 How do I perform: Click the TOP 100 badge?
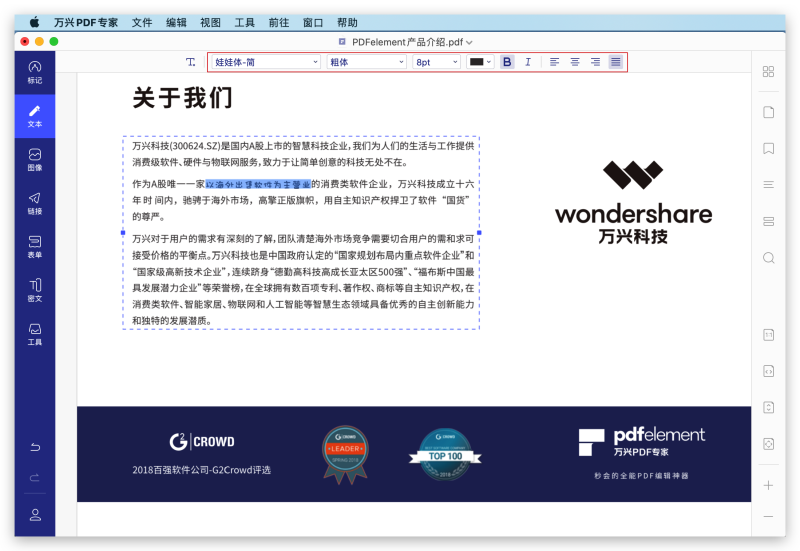pos(445,454)
